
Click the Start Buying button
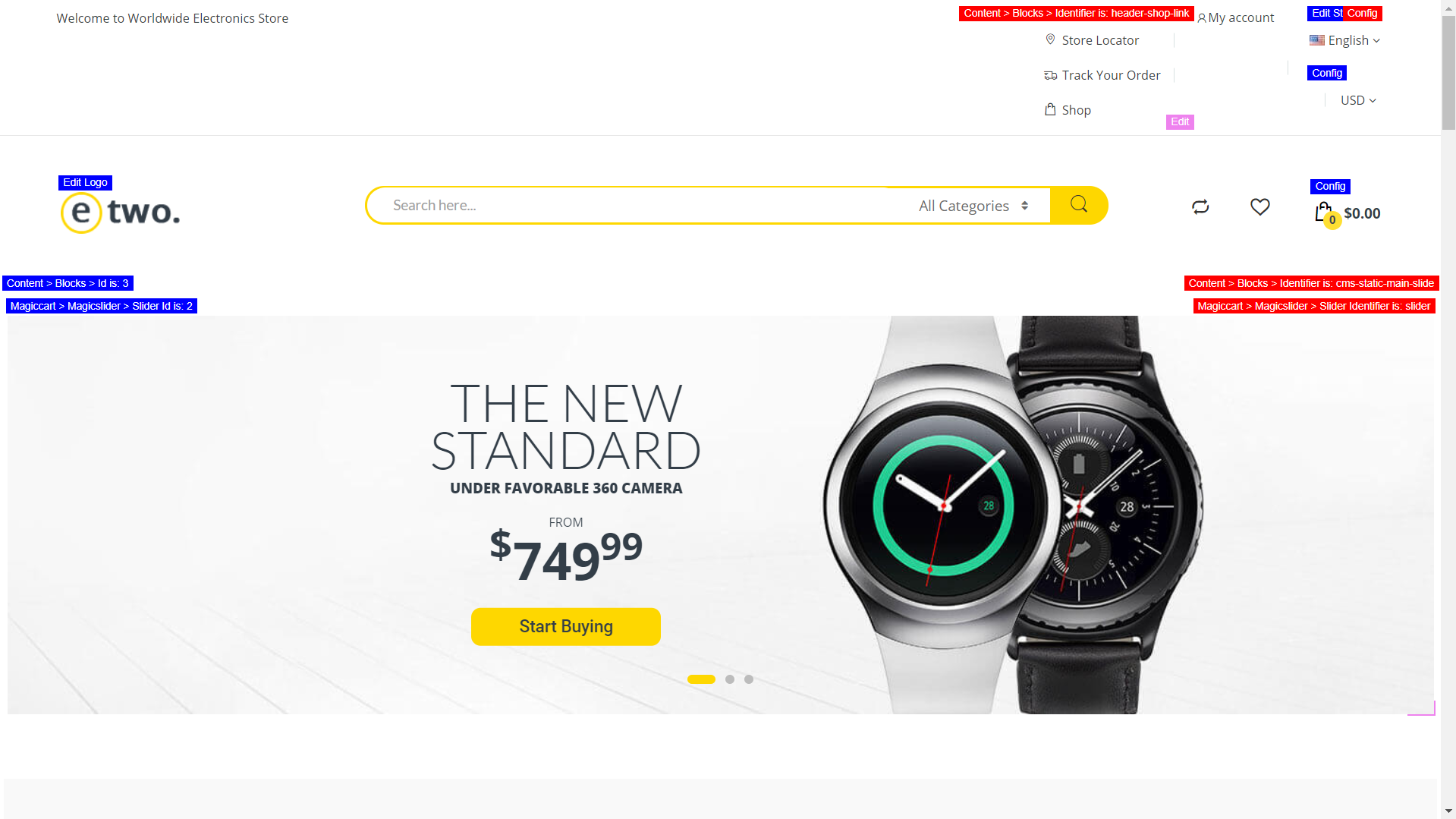[x=566, y=627]
